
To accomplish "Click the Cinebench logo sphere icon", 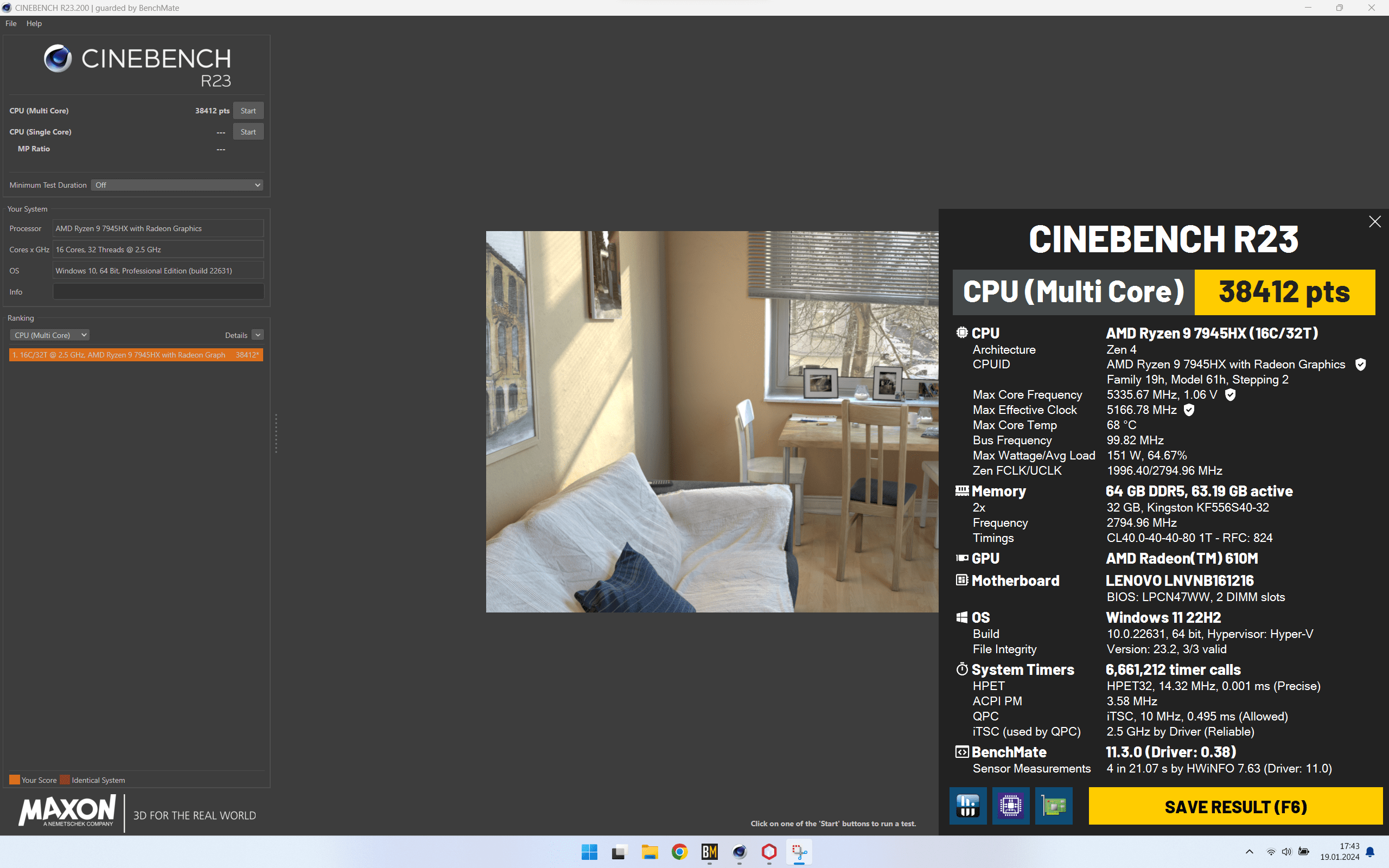I will click(x=58, y=59).
